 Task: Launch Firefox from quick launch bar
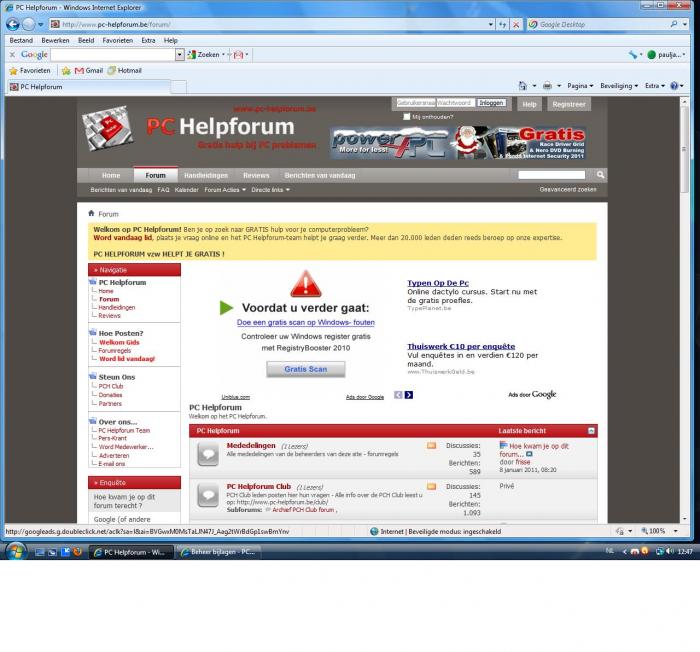pyautogui.click(x=78, y=552)
